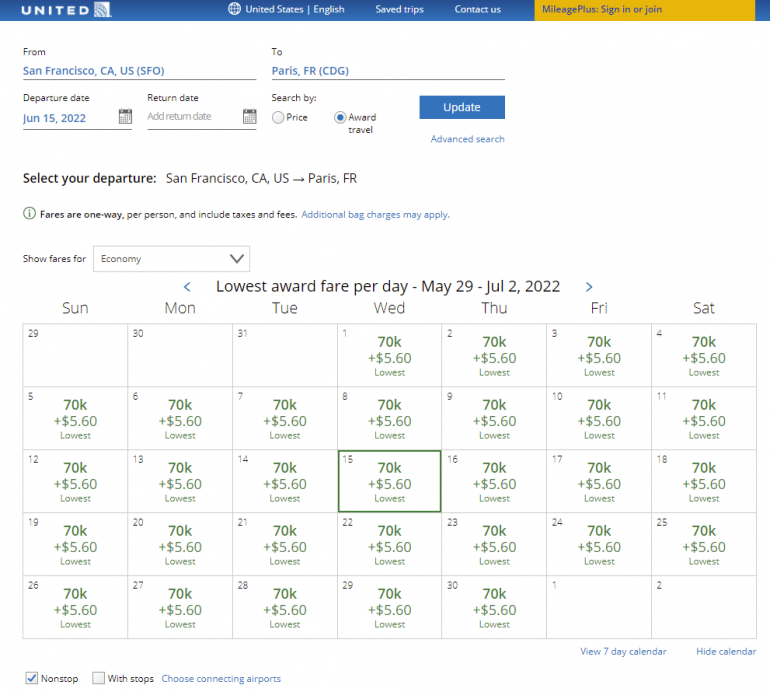
Task: Open the Contact us menu item
Action: pyautogui.click(x=477, y=10)
